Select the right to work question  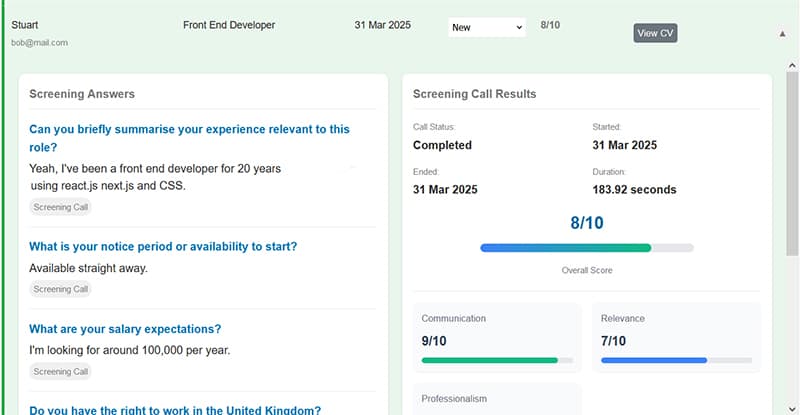coord(175,410)
